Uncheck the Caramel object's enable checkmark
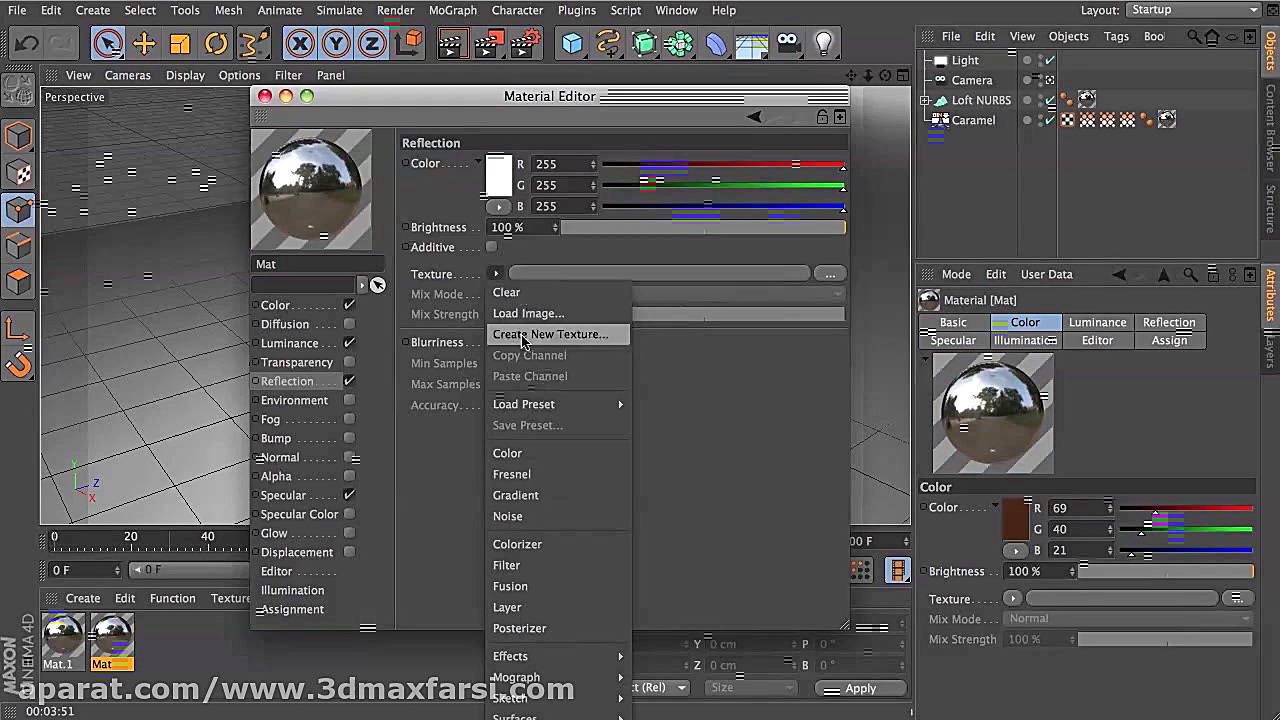This screenshot has height=720, width=1280. (x=1050, y=120)
